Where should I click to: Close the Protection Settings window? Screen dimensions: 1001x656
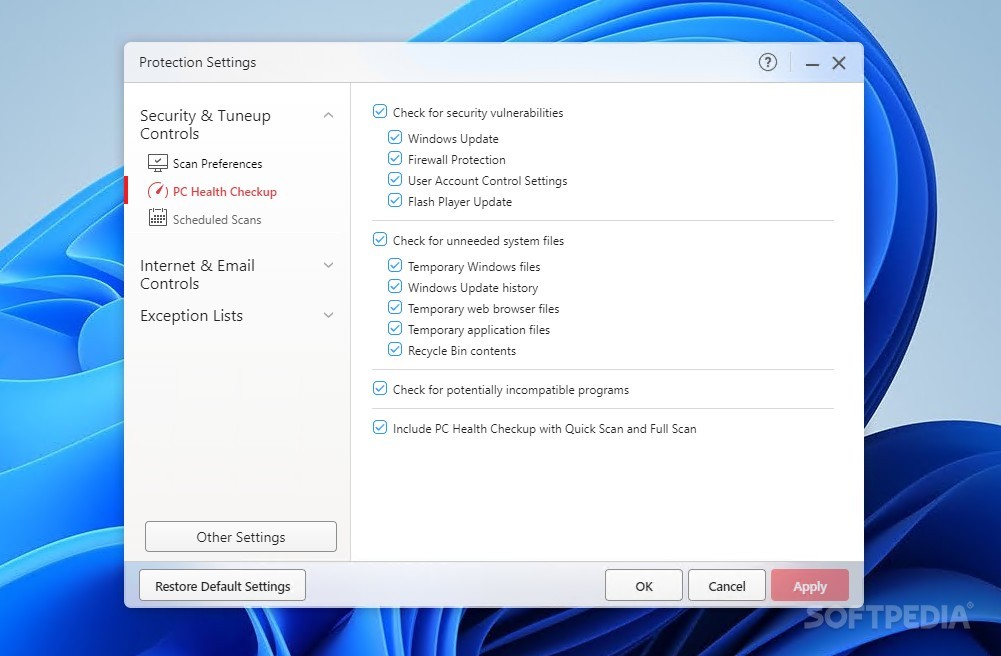tap(839, 63)
